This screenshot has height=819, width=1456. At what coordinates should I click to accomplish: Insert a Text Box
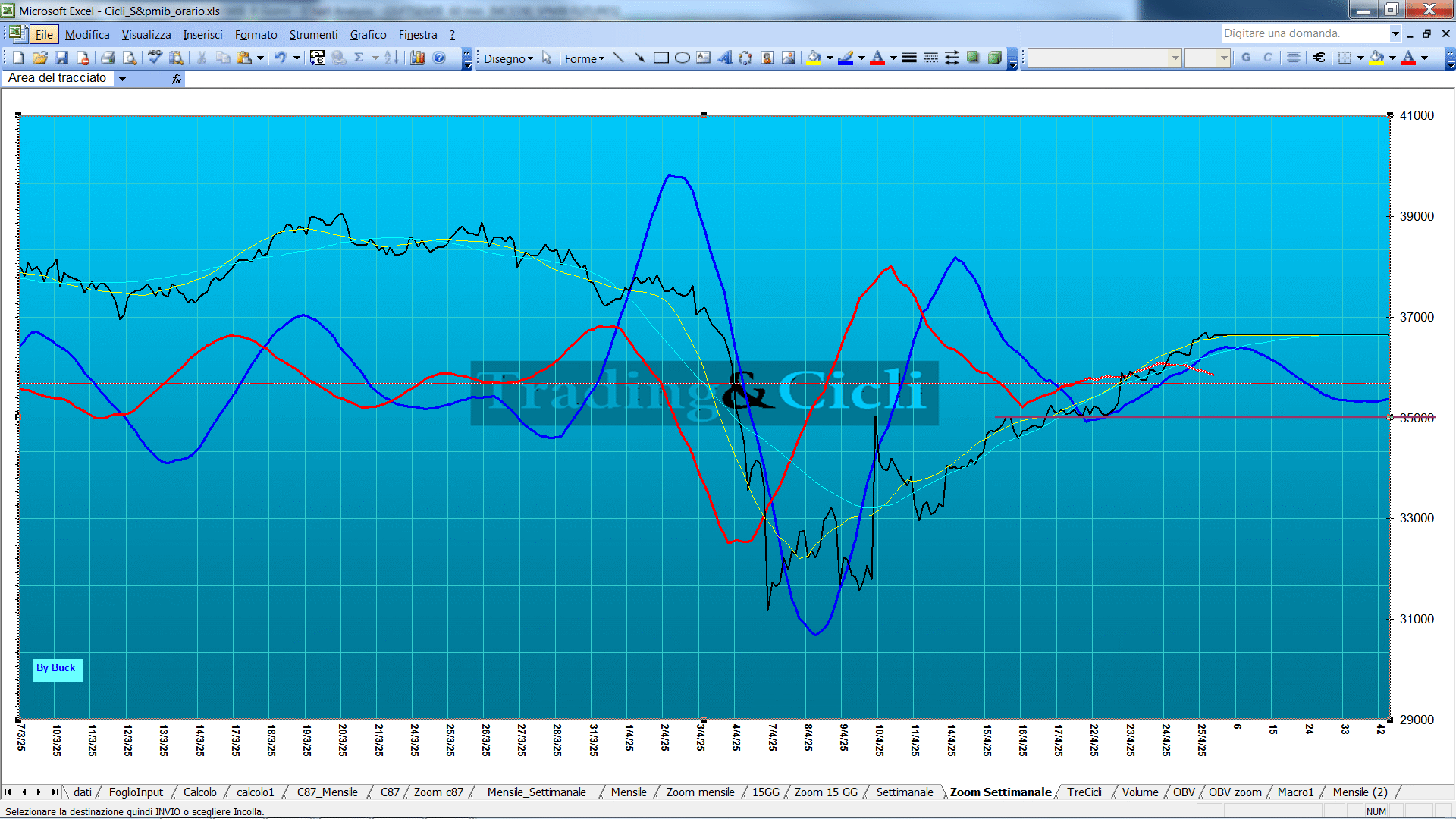coord(703,58)
